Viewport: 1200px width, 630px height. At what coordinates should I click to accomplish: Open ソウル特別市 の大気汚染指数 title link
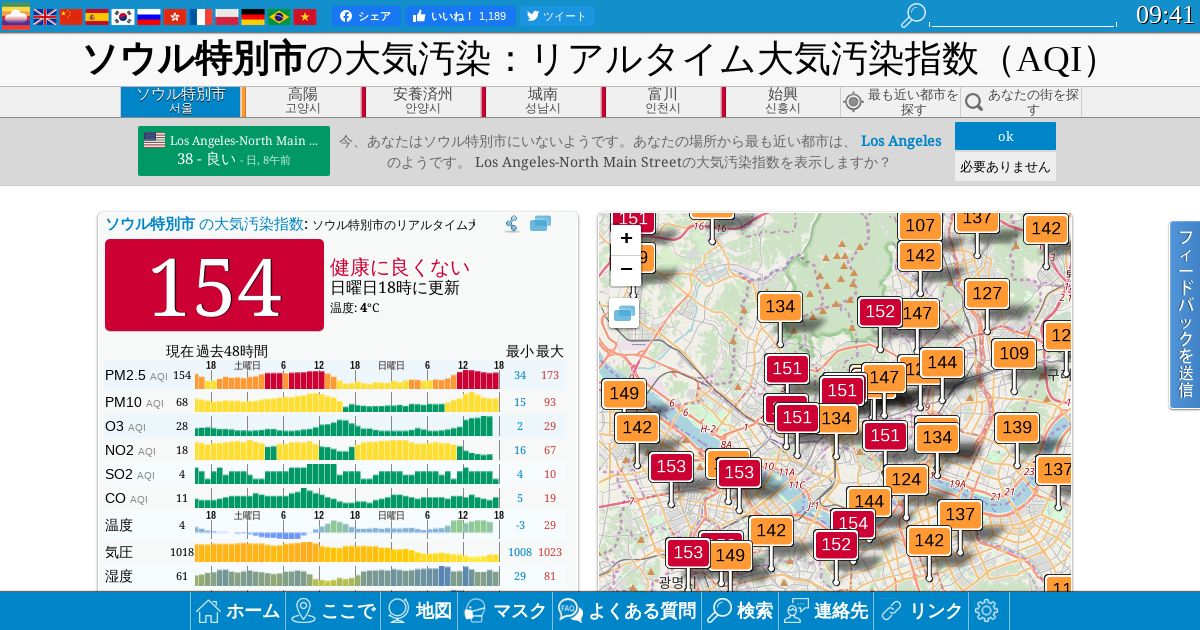(204, 224)
